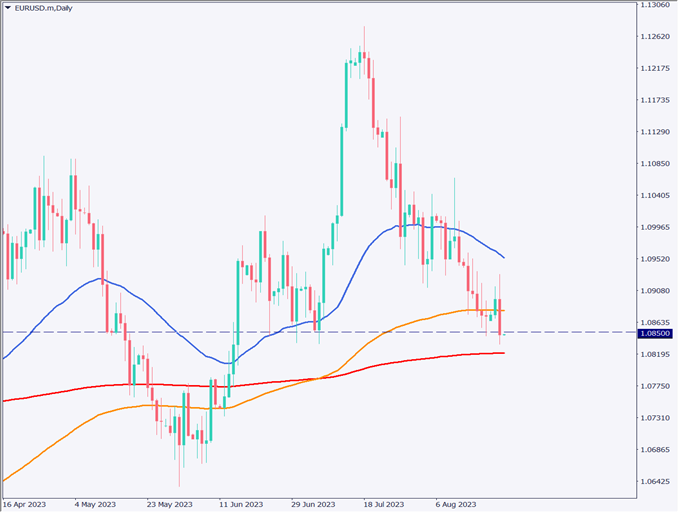Select price axis value 1.08635
The width and height of the screenshot is (678, 512).
[655, 323]
